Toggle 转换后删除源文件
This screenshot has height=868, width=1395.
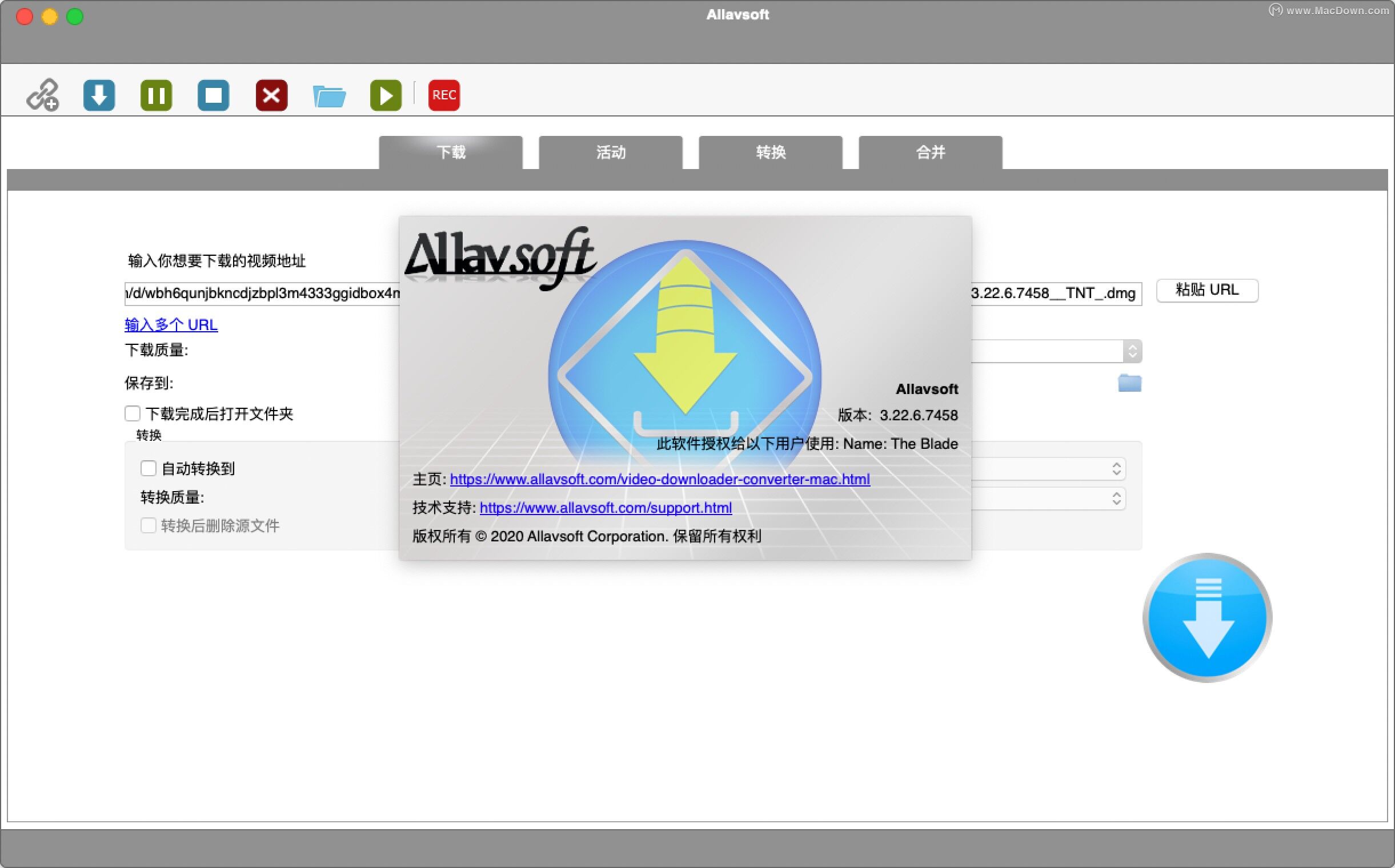[148, 525]
